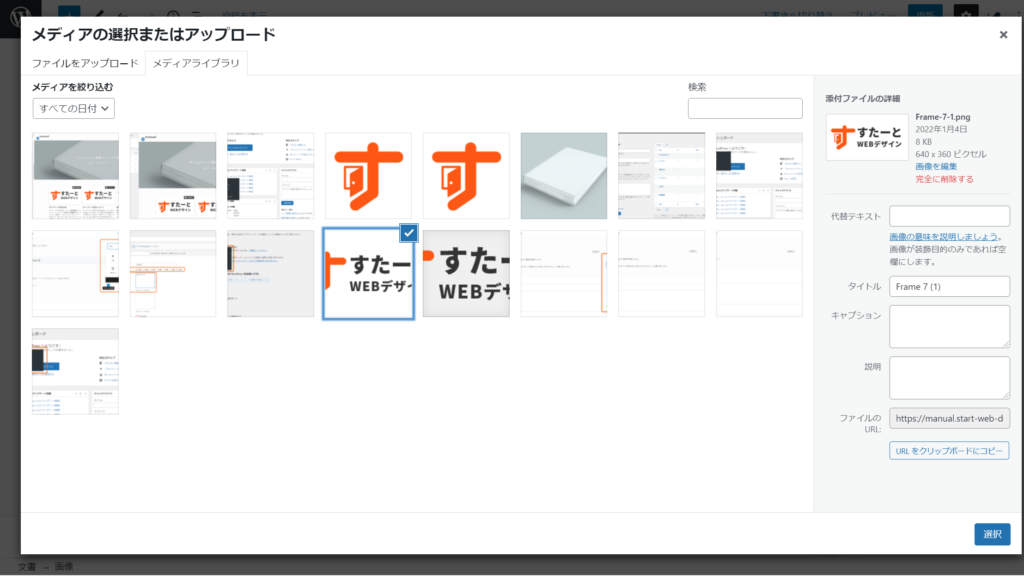Screen dimensions: 1024x576
Task: Select the seventh thumbnail in top row
Action: [x=662, y=176]
